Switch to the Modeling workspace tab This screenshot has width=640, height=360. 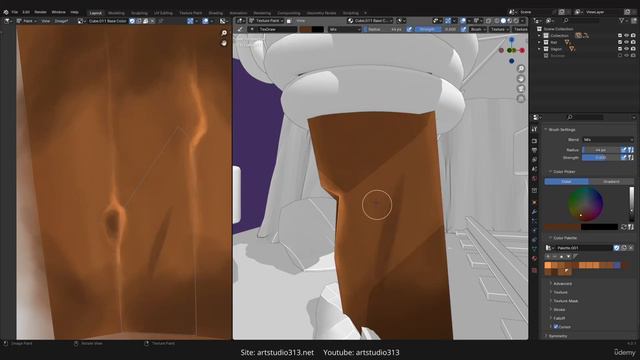(116, 13)
